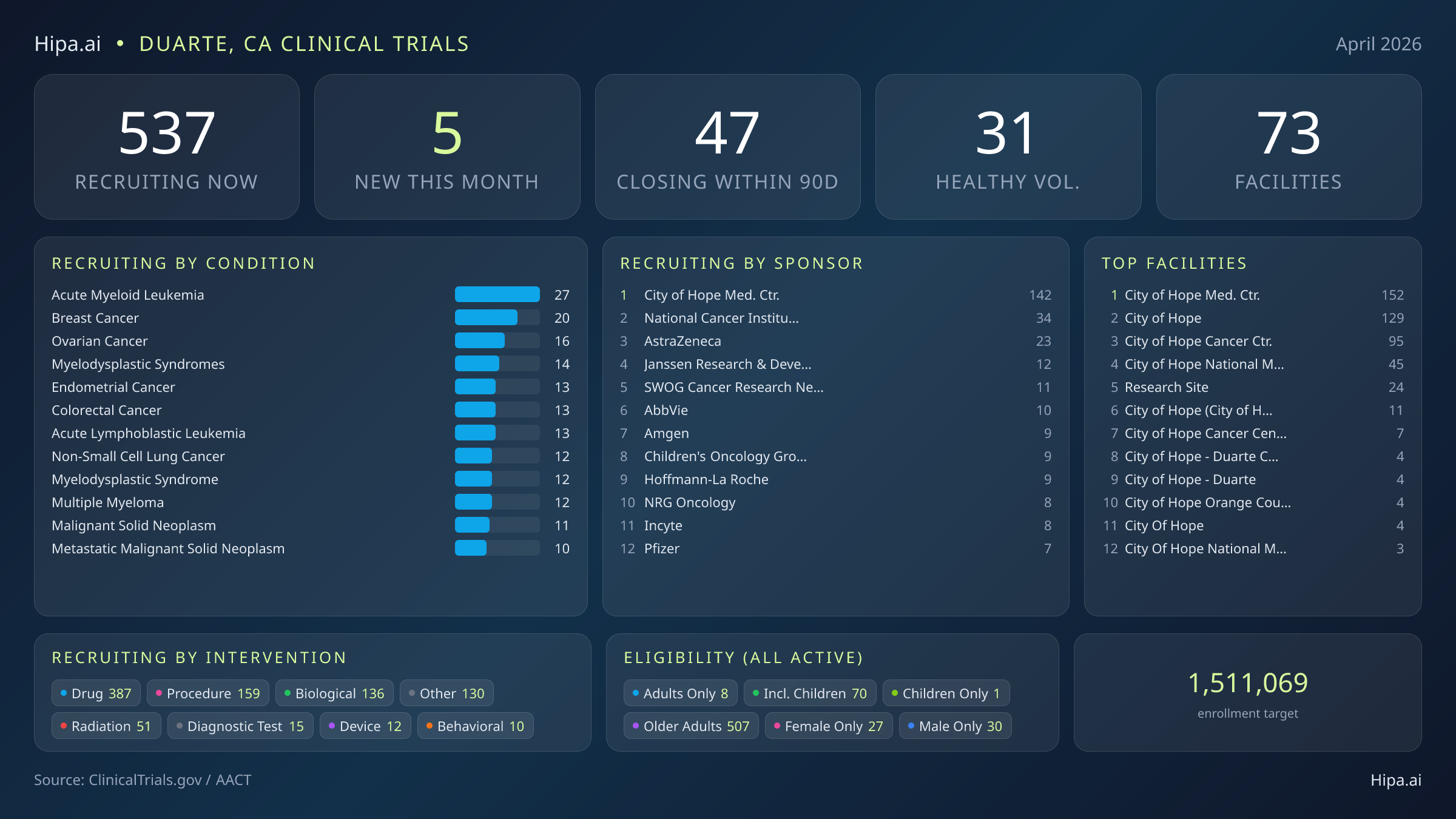Select the Procedure 159 chip
The width and height of the screenshot is (1456, 819).
click(x=208, y=693)
